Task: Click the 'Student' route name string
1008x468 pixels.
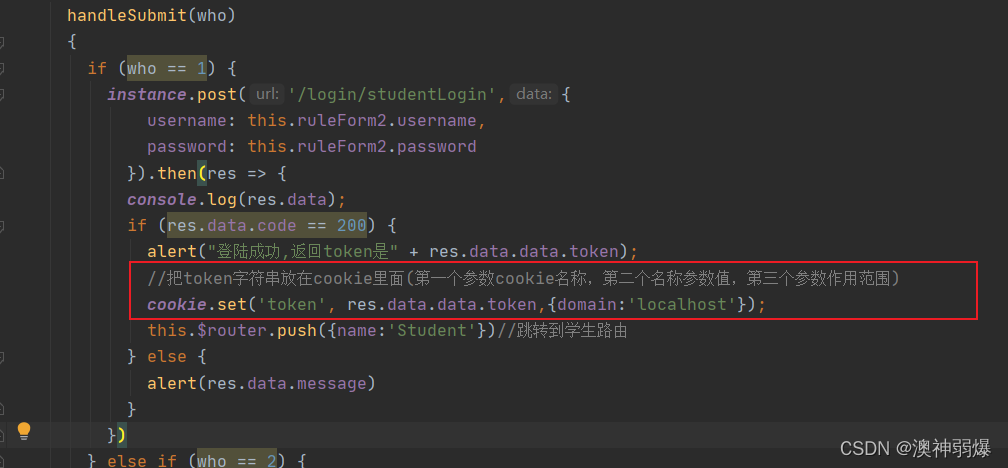Action: tap(432, 330)
